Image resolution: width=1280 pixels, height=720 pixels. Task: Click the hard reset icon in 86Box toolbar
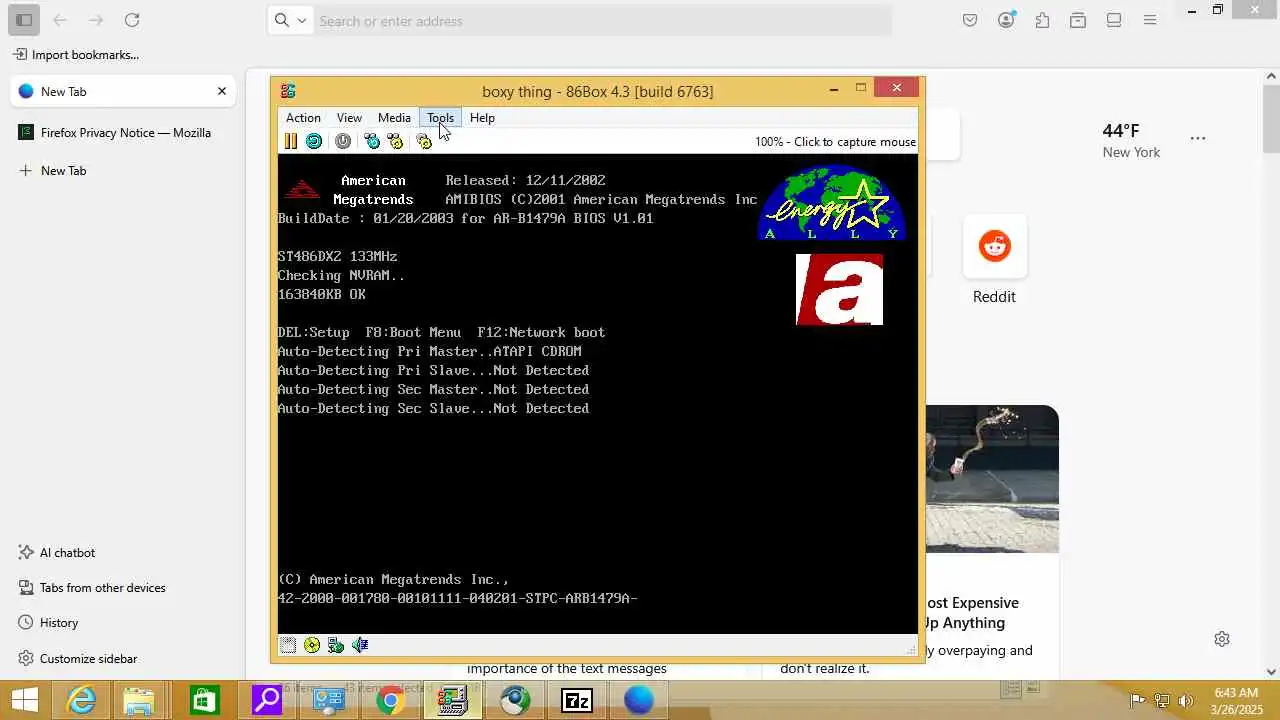(314, 142)
